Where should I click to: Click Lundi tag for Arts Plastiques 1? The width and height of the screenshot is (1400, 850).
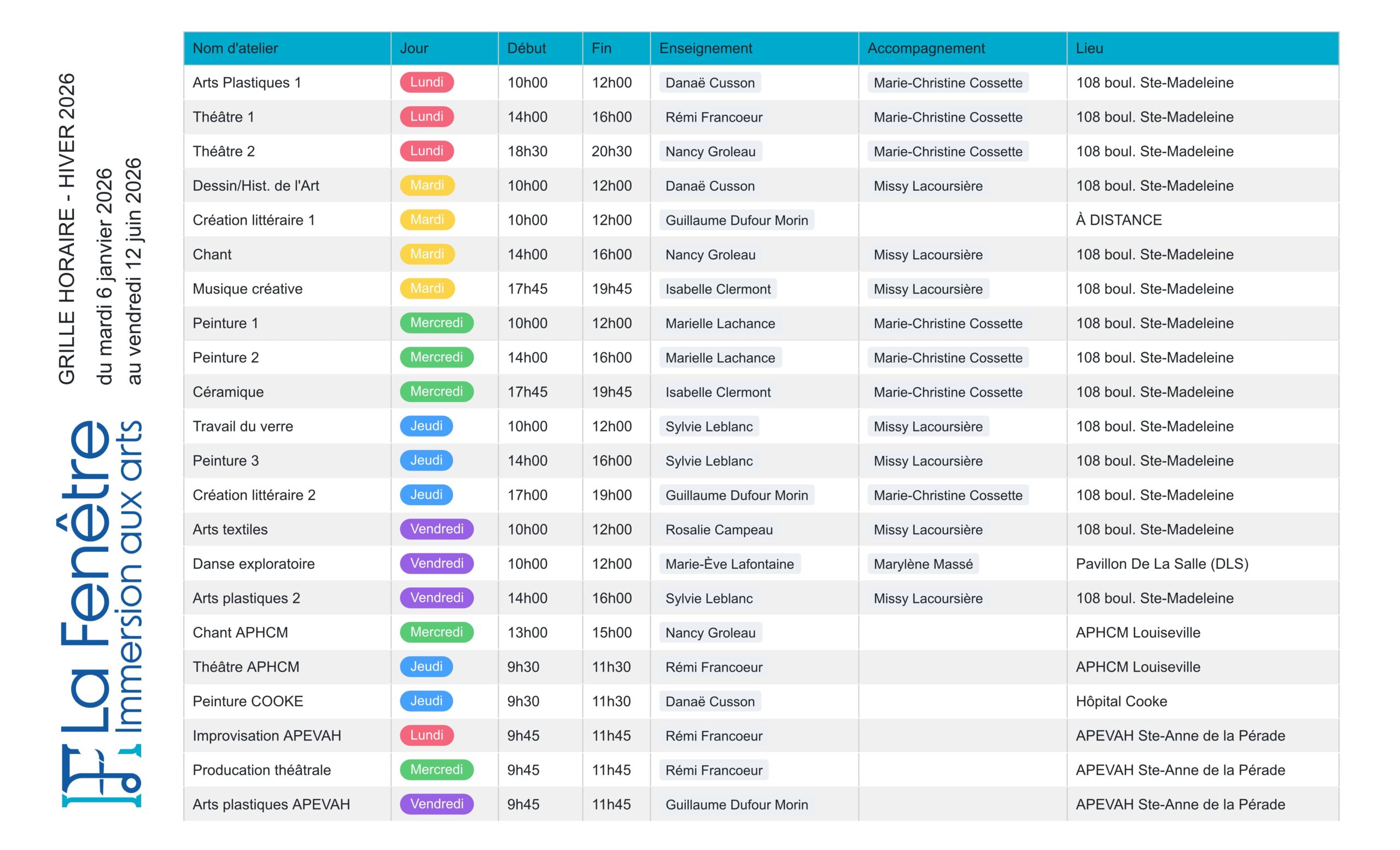tap(426, 83)
